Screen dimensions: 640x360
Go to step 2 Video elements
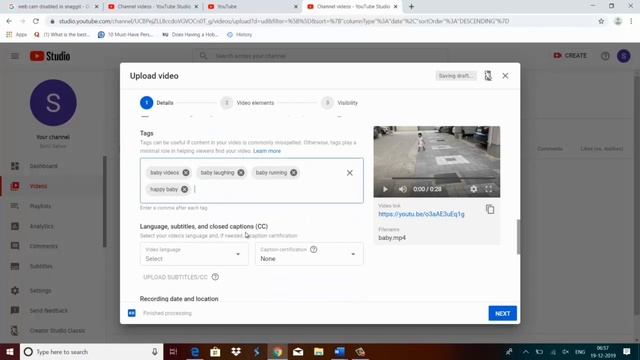click(x=247, y=103)
